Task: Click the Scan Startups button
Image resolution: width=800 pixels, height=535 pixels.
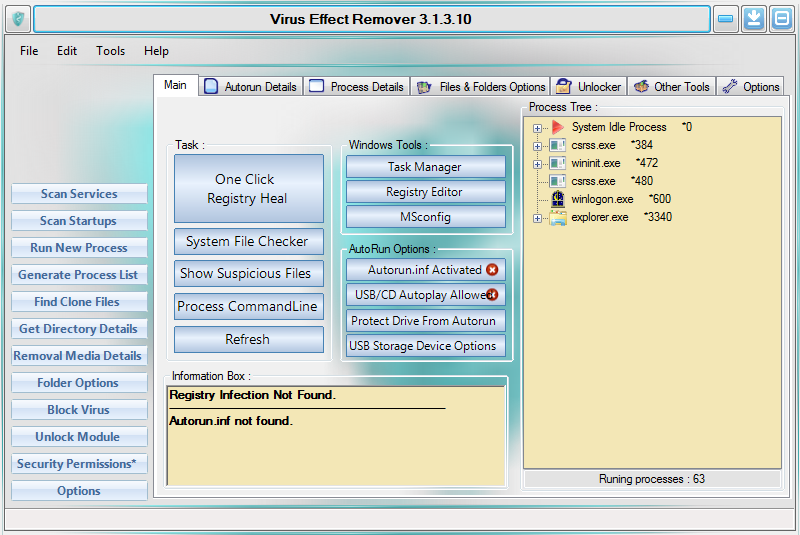Action: tap(79, 221)
